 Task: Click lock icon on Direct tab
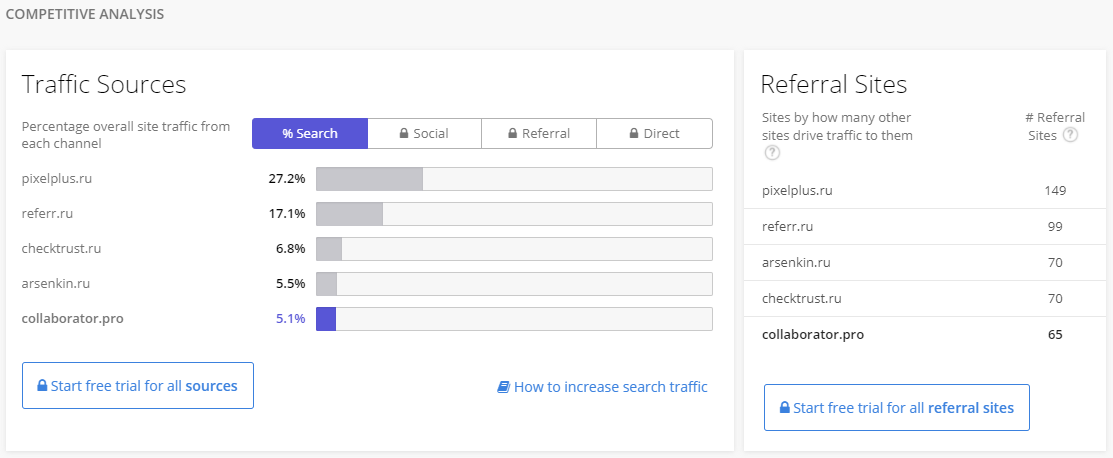(x=634, y=134)
